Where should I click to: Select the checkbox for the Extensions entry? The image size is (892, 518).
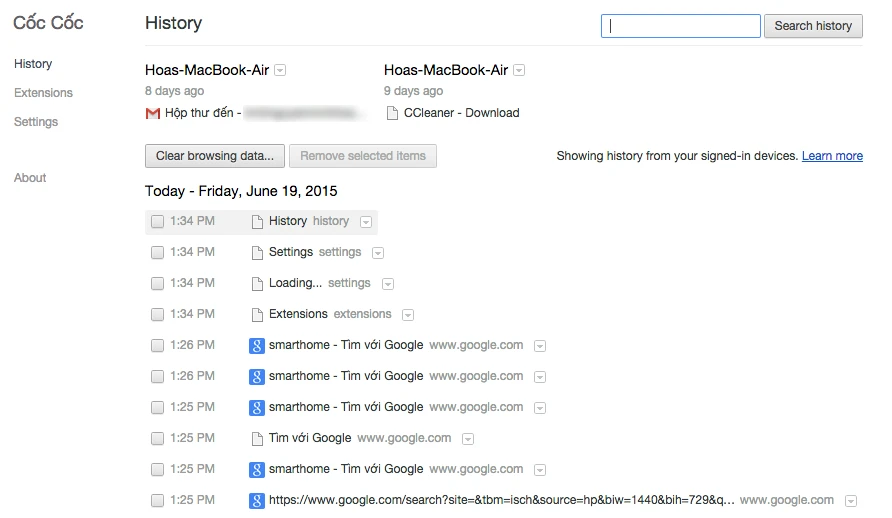(x=157, y=315)
